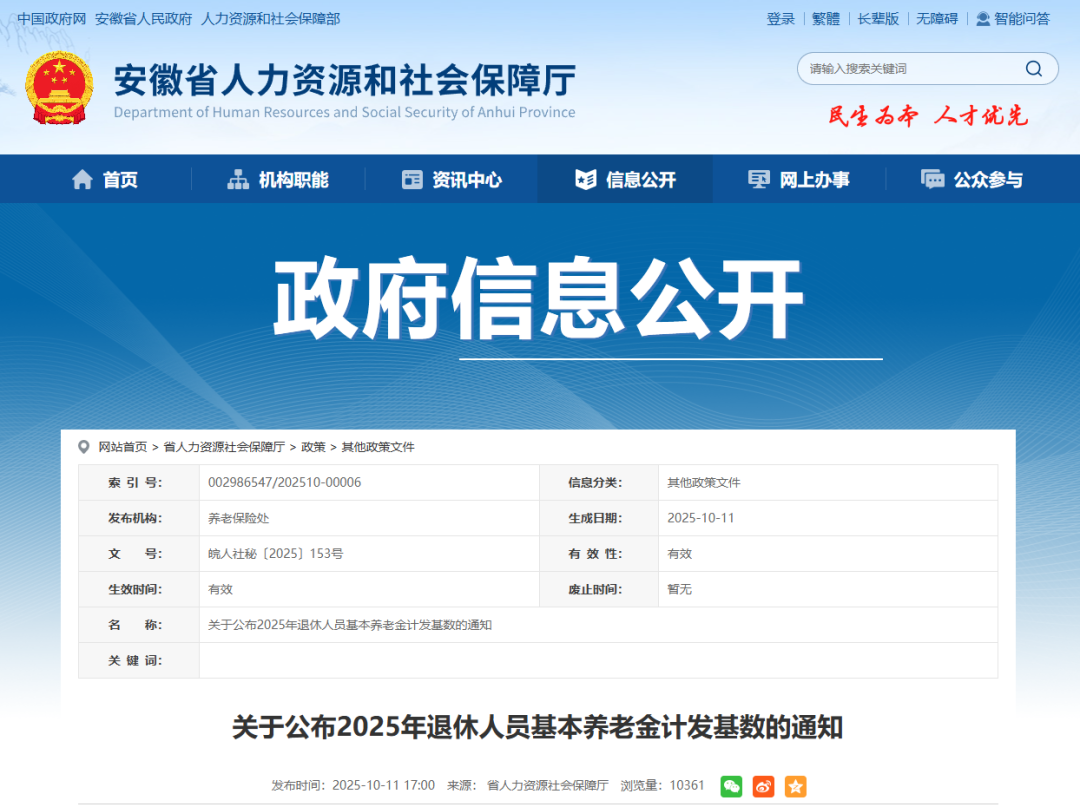Share article via WeChat icon
Screen dimensions: 1080x807
tap(732, 786)
